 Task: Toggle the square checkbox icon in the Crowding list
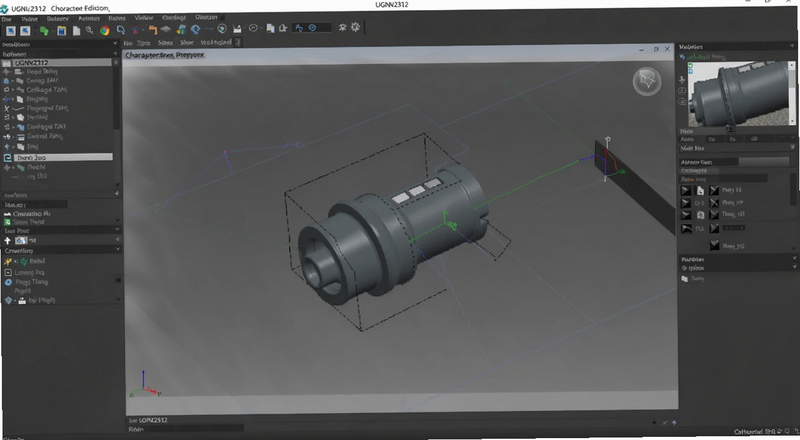(8, 272)
